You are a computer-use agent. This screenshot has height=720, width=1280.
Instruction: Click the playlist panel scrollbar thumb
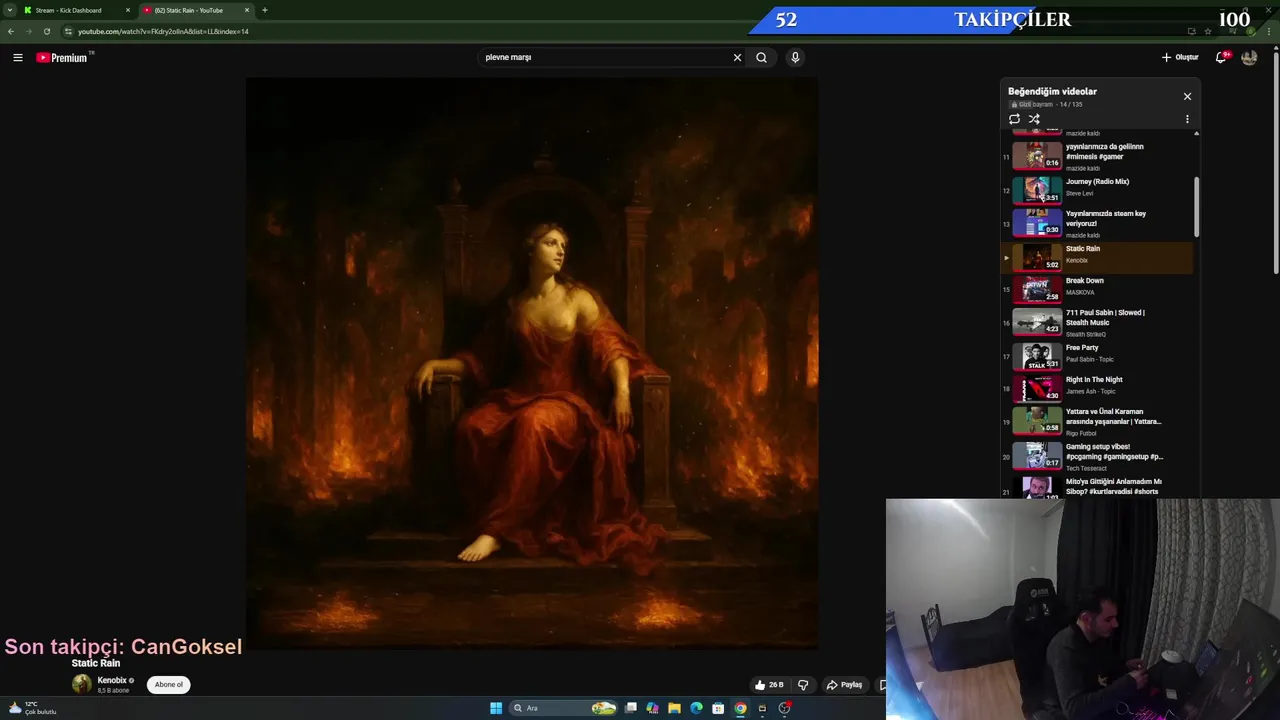point(1196,206)
